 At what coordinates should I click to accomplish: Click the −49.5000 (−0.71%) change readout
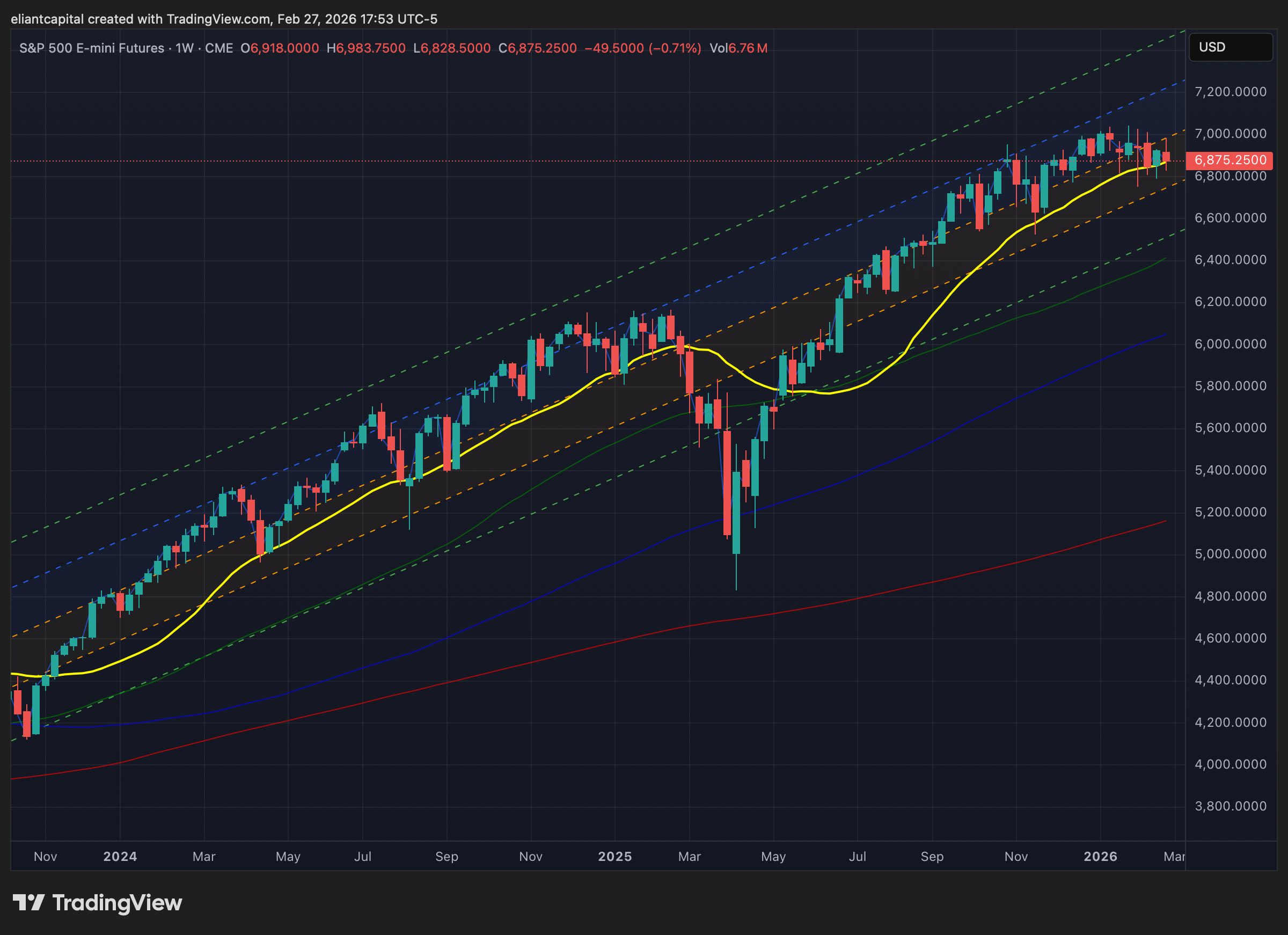(642, 48)
